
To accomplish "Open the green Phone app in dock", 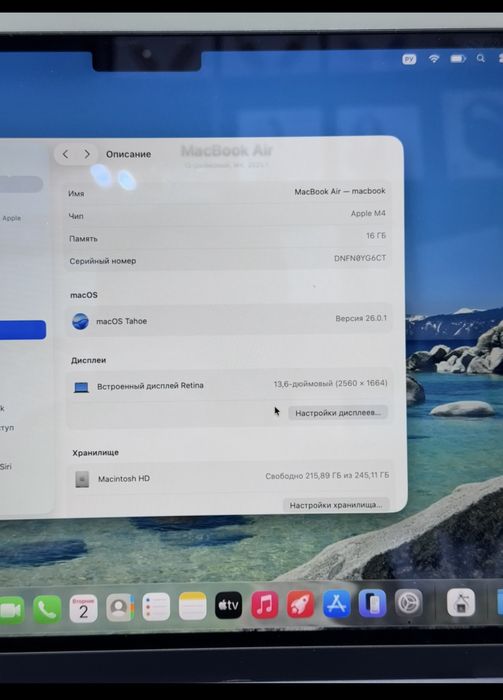I will (x=47, y=609).
